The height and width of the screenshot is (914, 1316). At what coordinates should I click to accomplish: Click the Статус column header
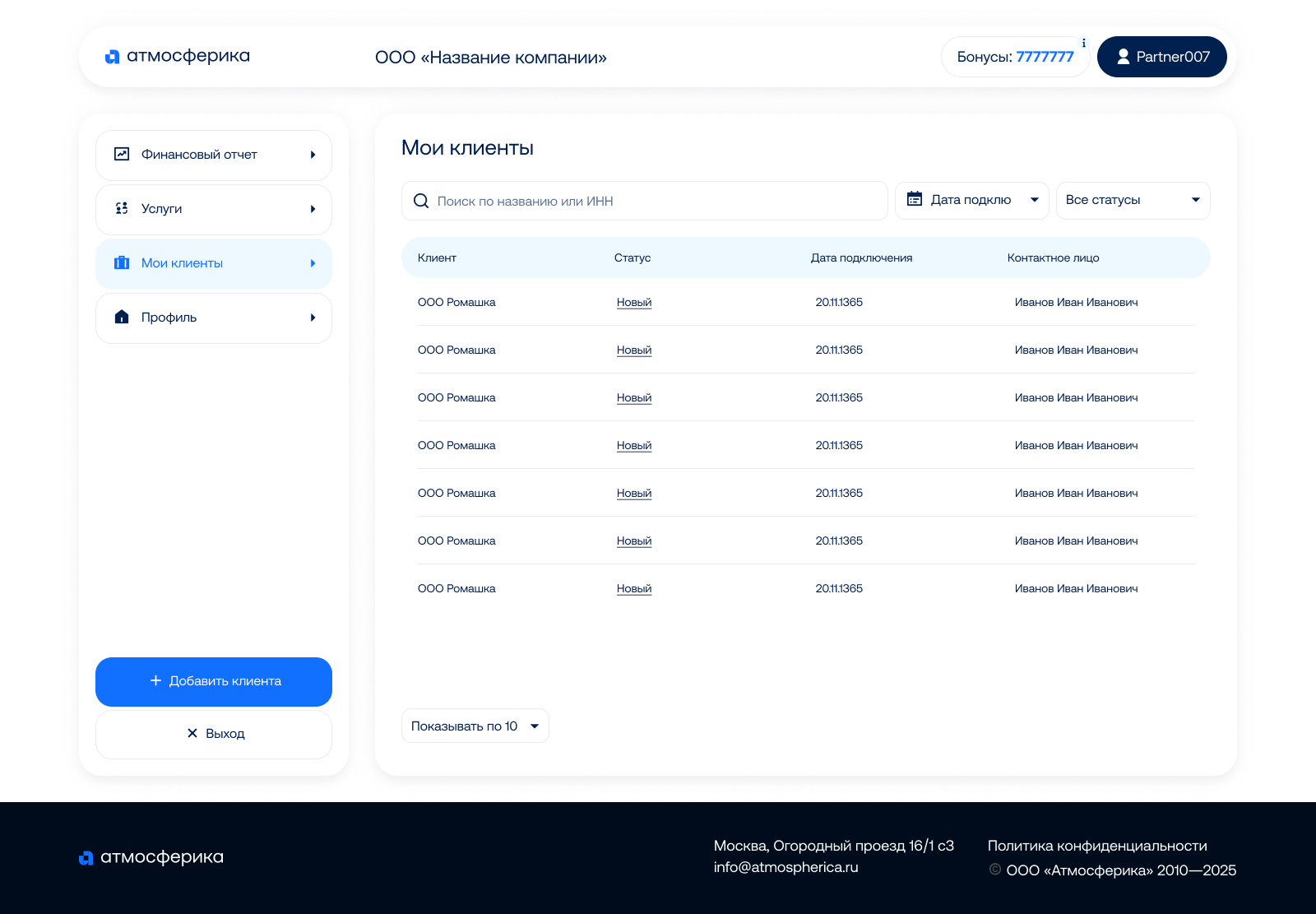tap(633, 257)
